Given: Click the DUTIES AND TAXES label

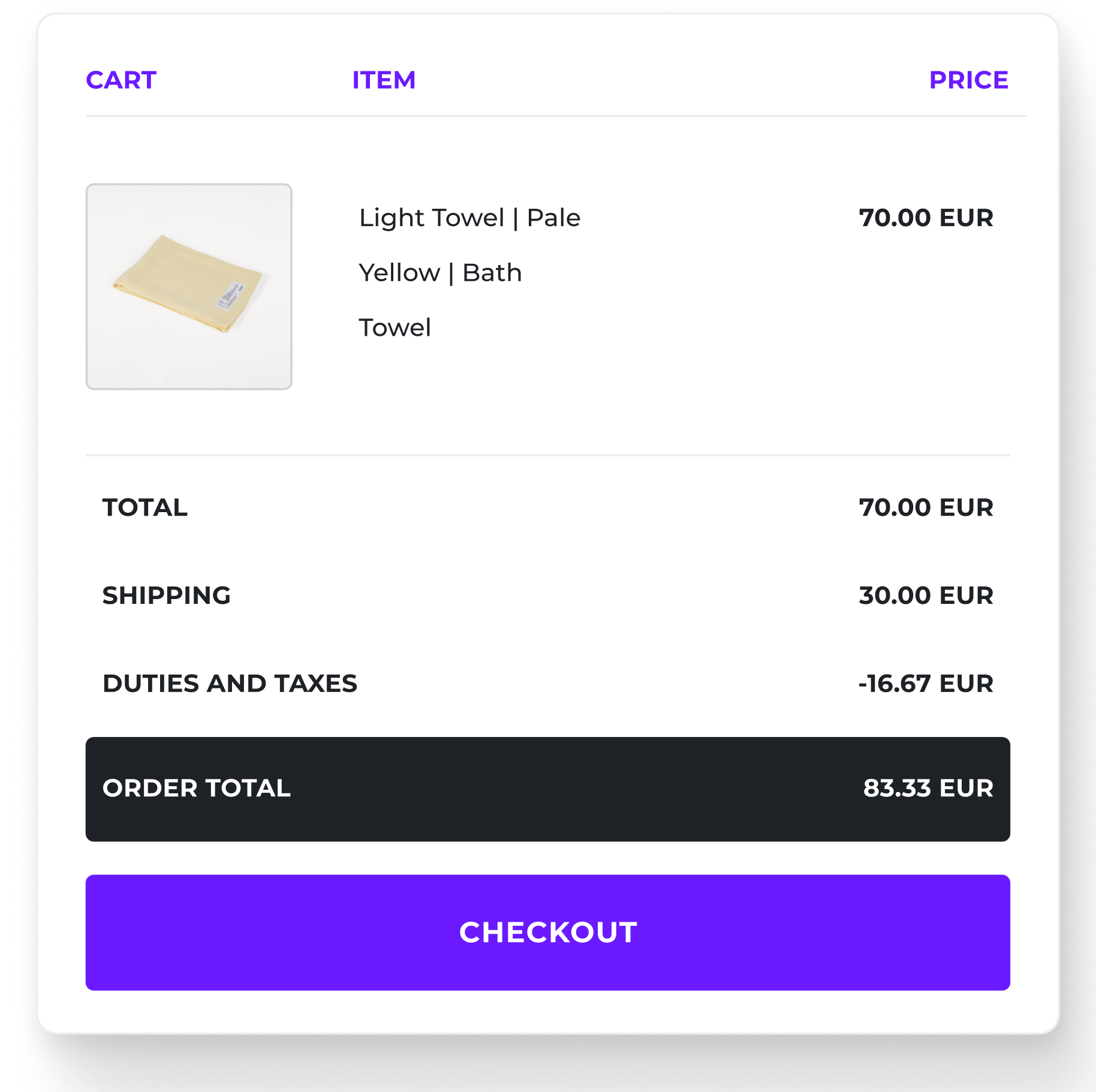Looking at the screenshot, I should [230, 683].
